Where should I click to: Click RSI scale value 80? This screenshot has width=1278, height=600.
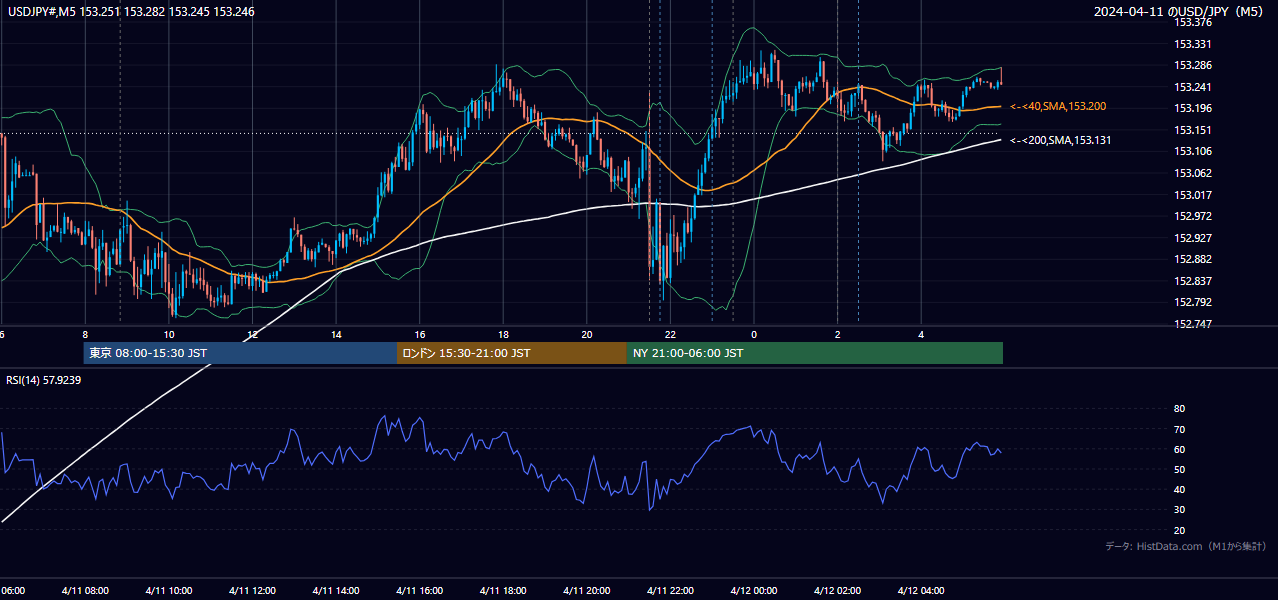[1179, 409]
